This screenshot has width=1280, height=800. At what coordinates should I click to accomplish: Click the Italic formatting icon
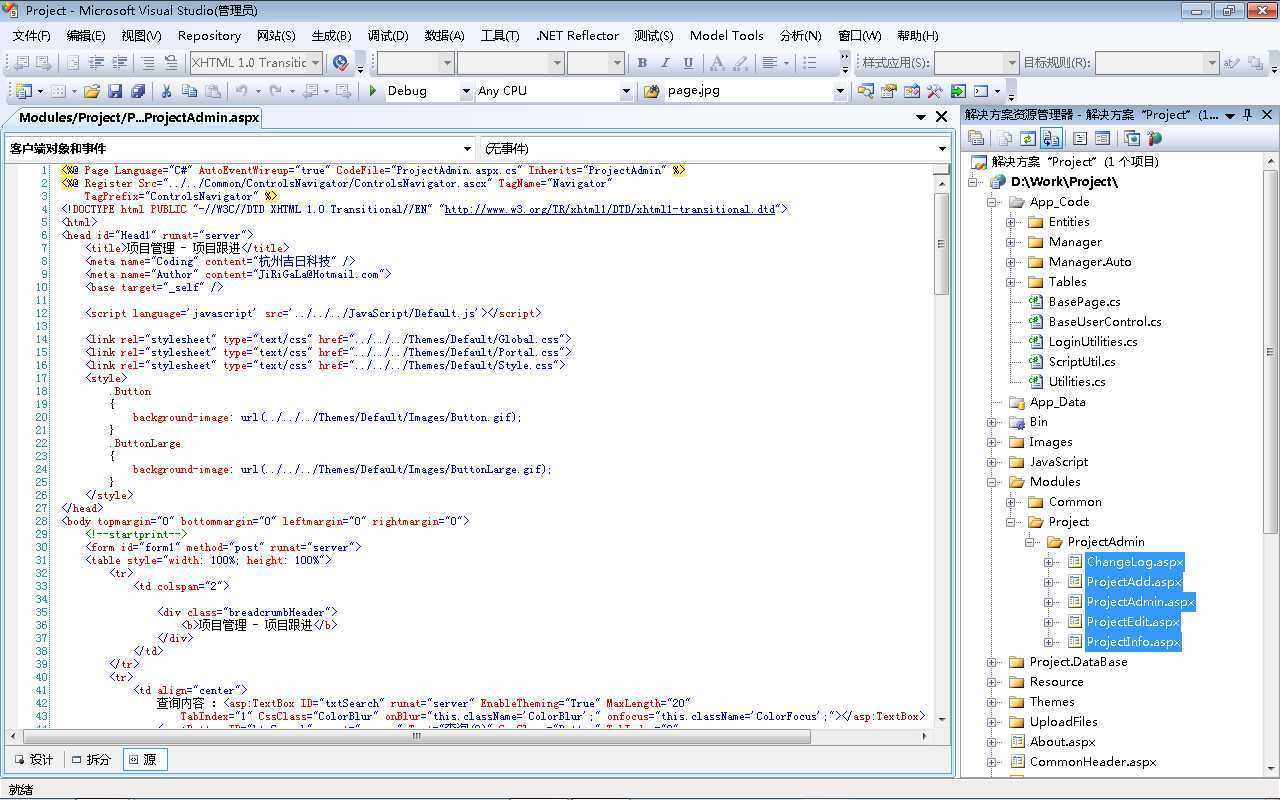(x=665, y=63)
